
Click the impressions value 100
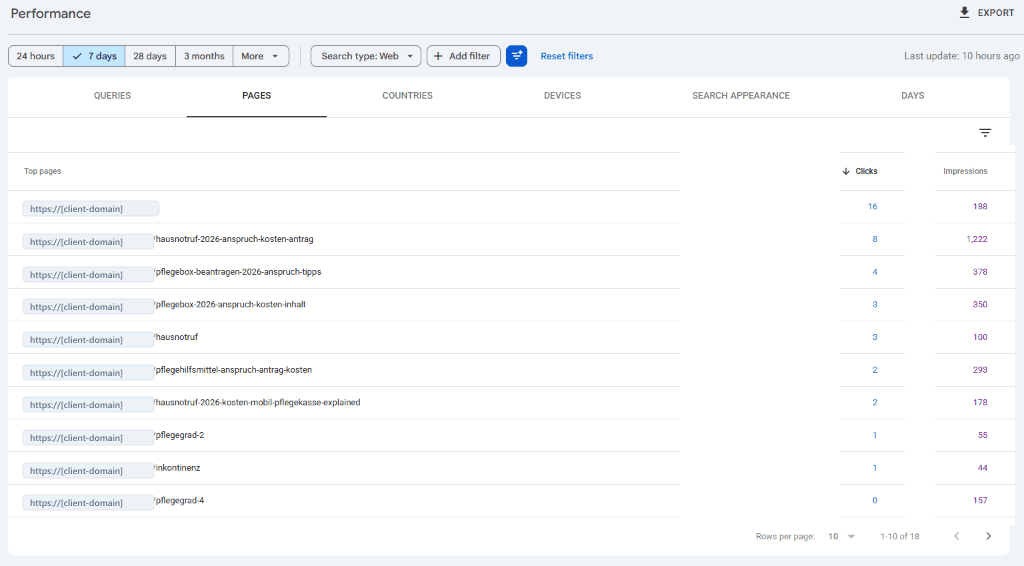click(980, 337)
